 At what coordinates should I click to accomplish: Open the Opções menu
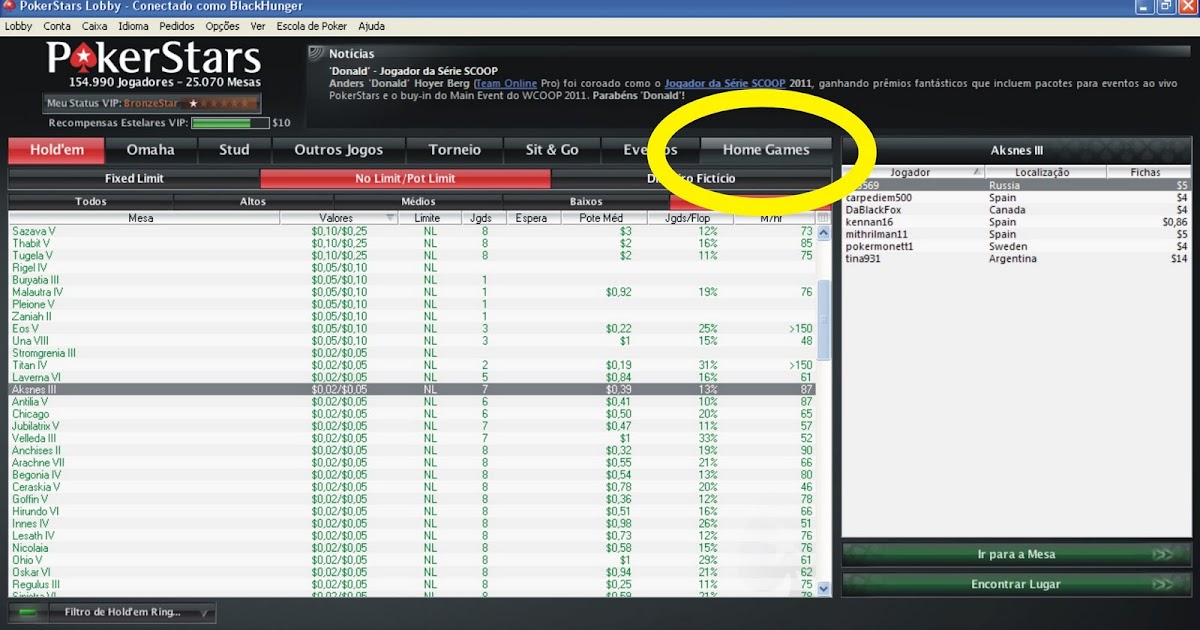click(223, 26)
